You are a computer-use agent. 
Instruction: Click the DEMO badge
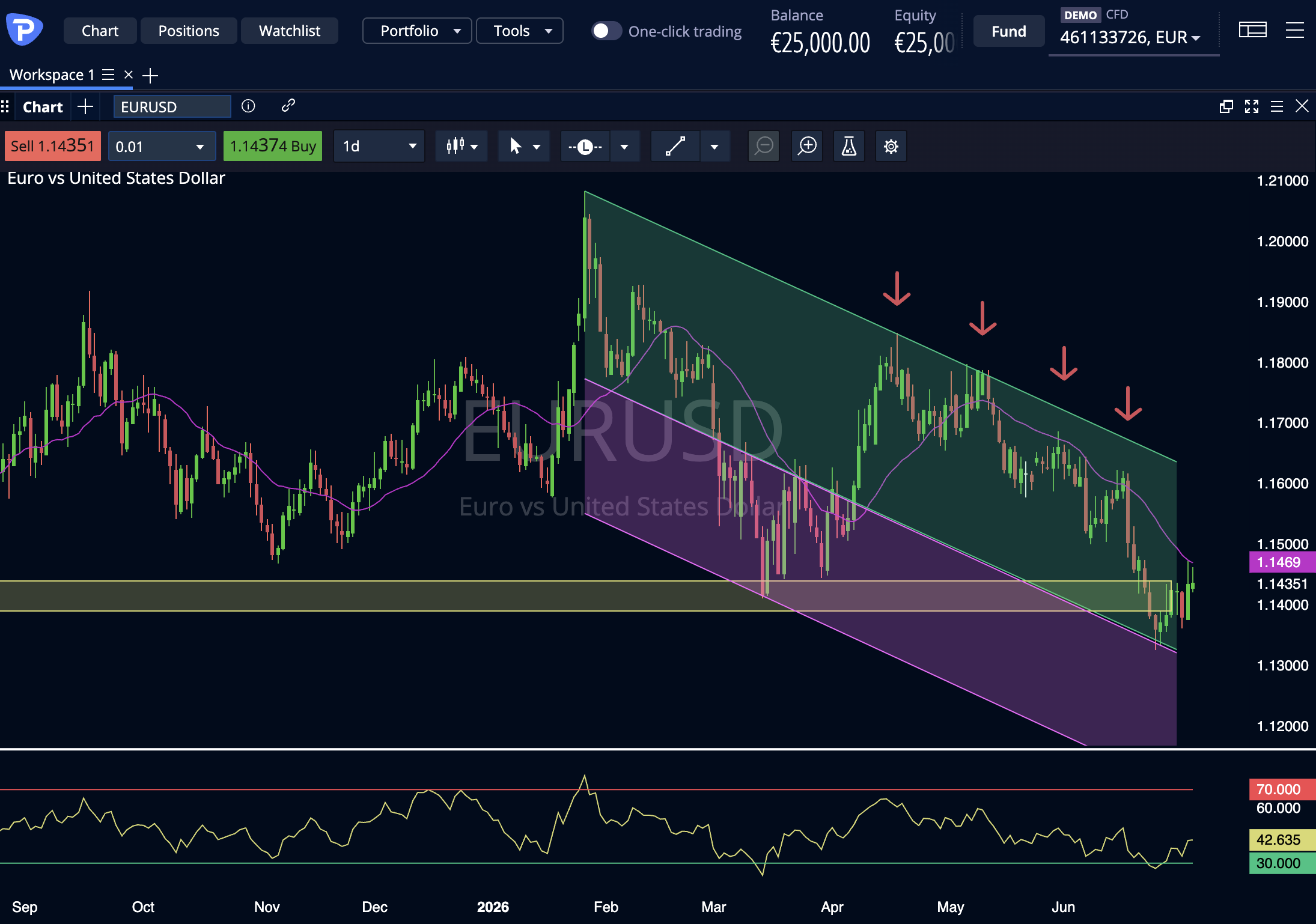(x=1080, y=15)
